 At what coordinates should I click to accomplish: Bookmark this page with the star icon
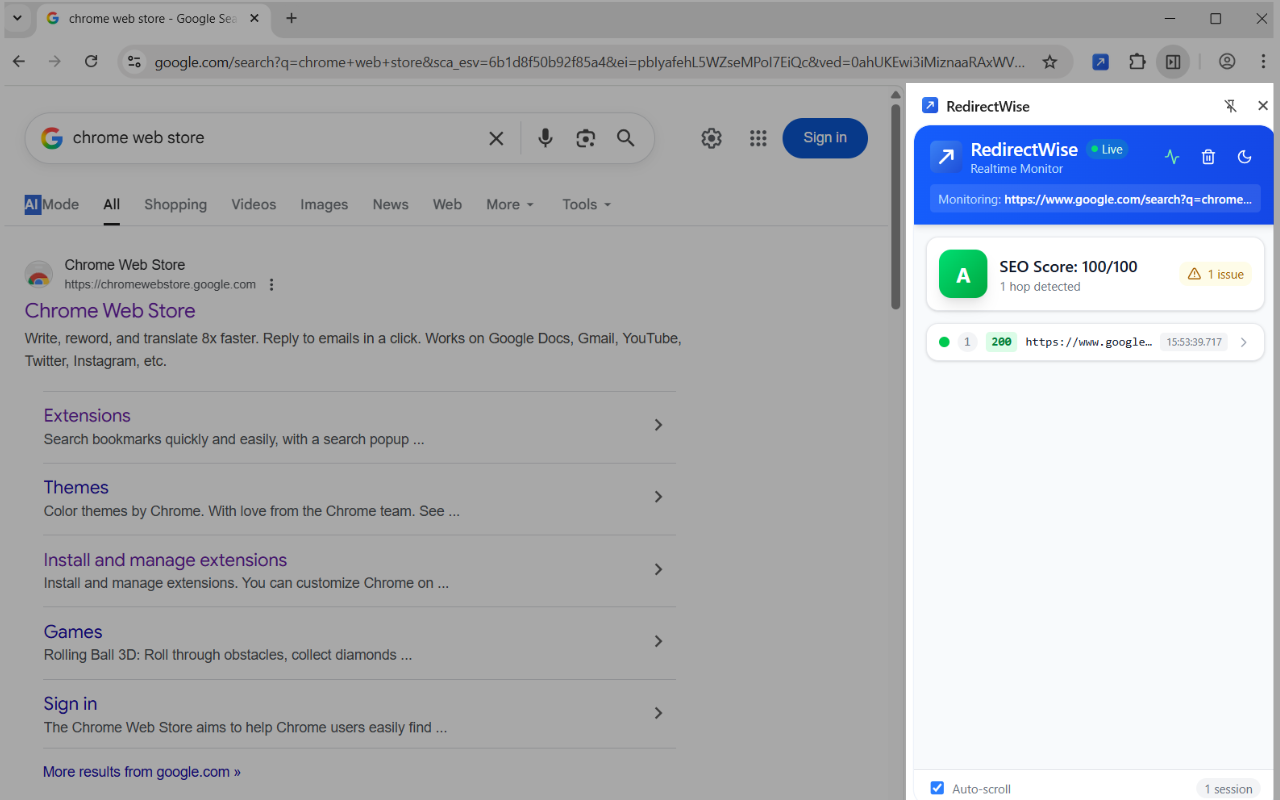point(1050,62)
